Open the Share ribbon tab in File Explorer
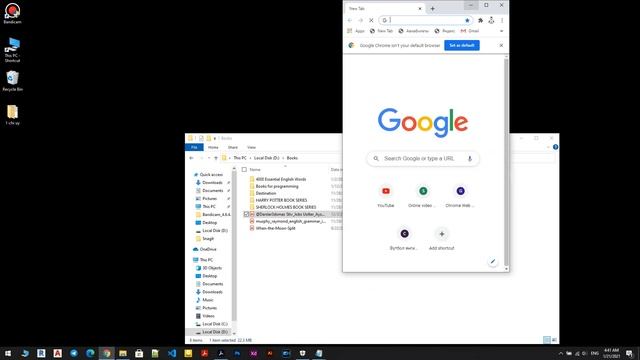 pos(233,147)
